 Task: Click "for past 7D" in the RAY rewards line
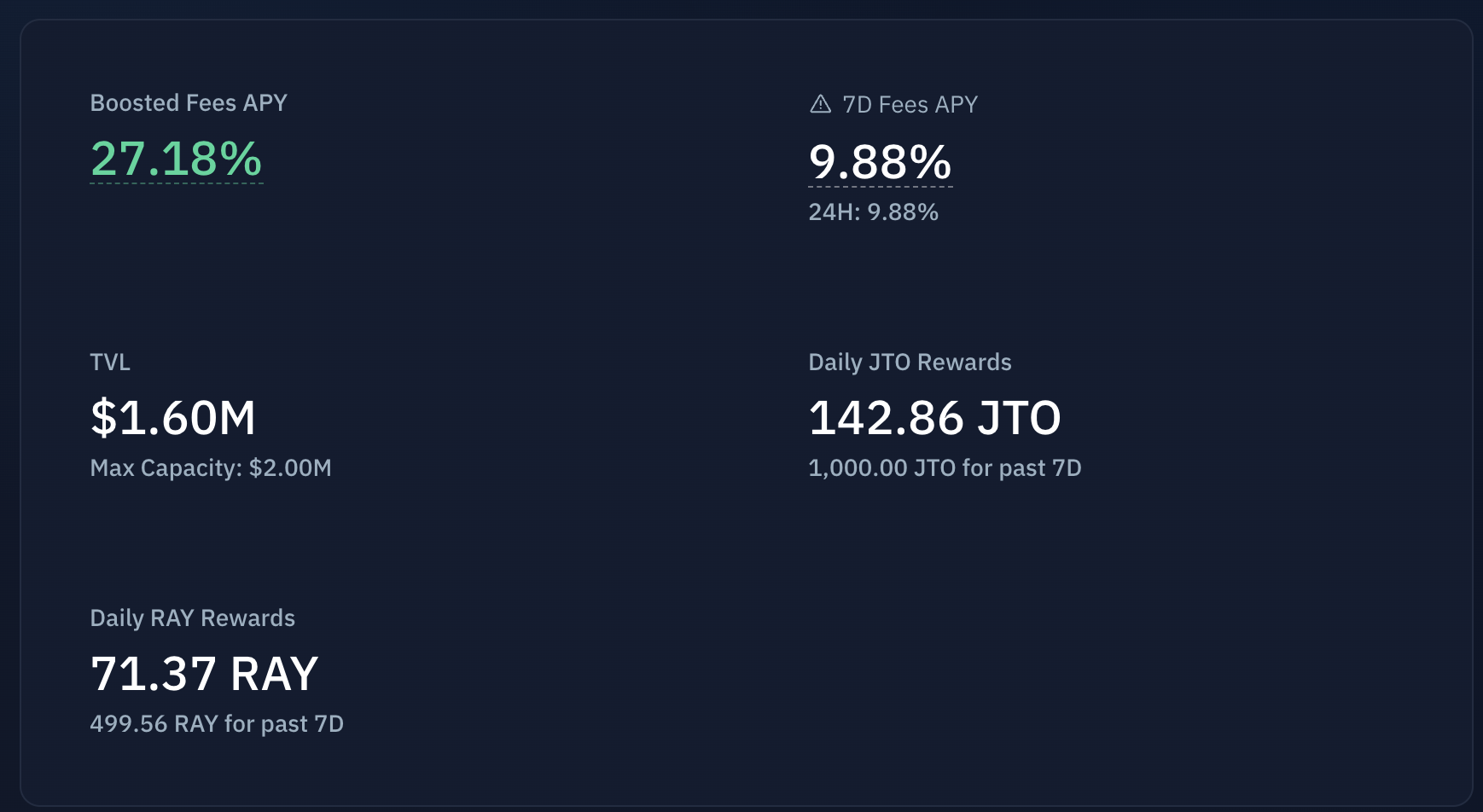tap(284, 724)
